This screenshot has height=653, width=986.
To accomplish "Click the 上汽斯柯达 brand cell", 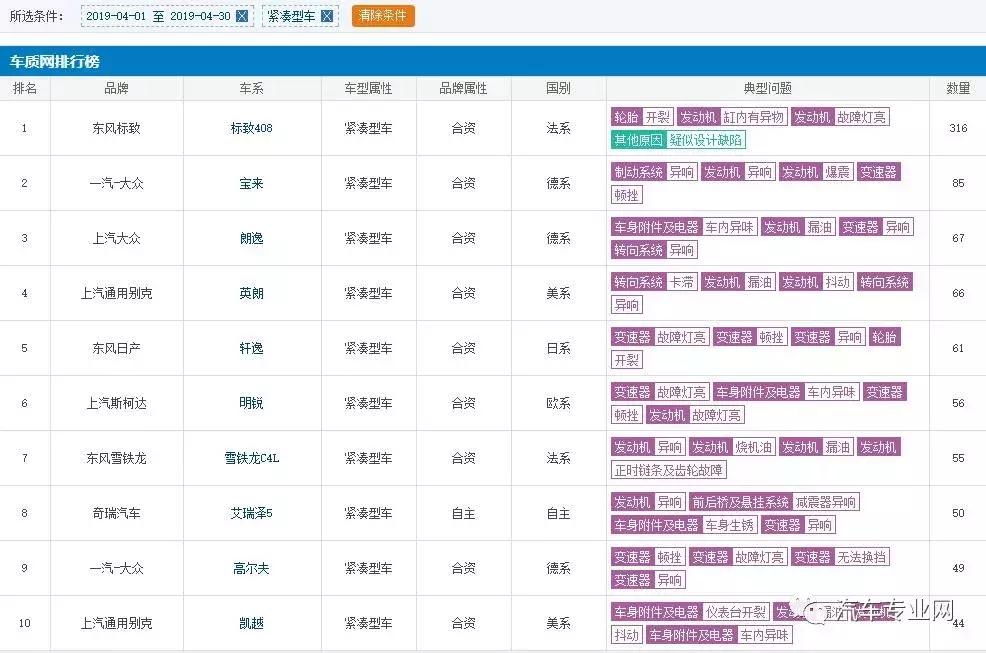I will (x=116, y=403).
